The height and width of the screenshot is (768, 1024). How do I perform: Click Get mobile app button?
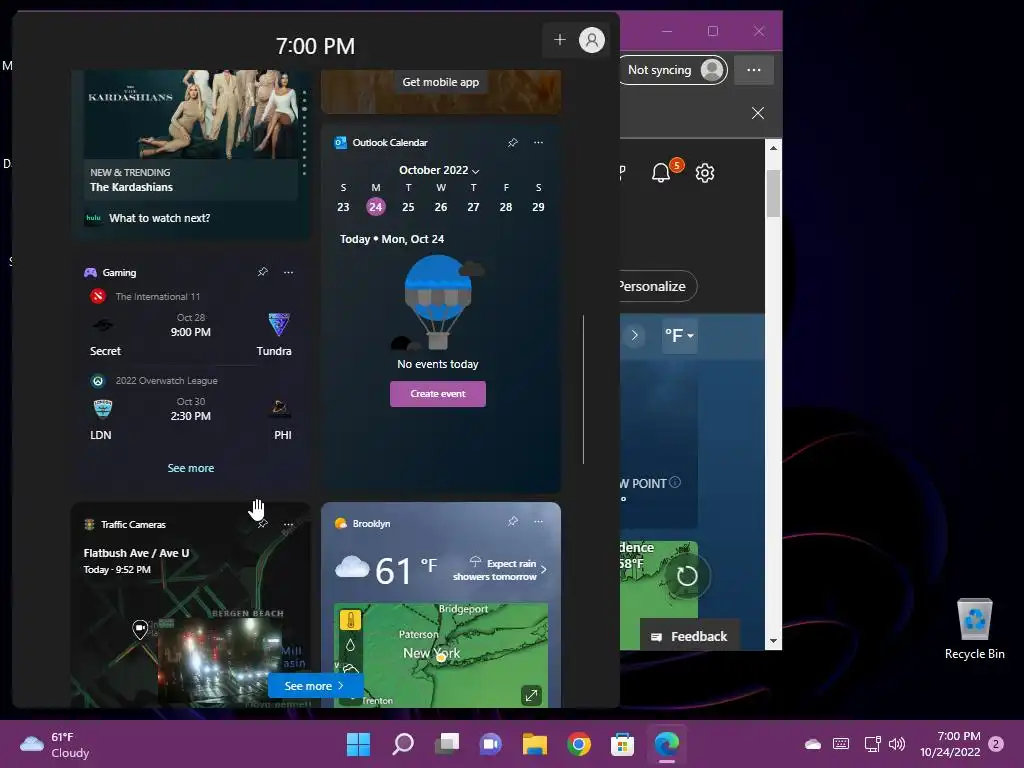[x=440, y=82]
